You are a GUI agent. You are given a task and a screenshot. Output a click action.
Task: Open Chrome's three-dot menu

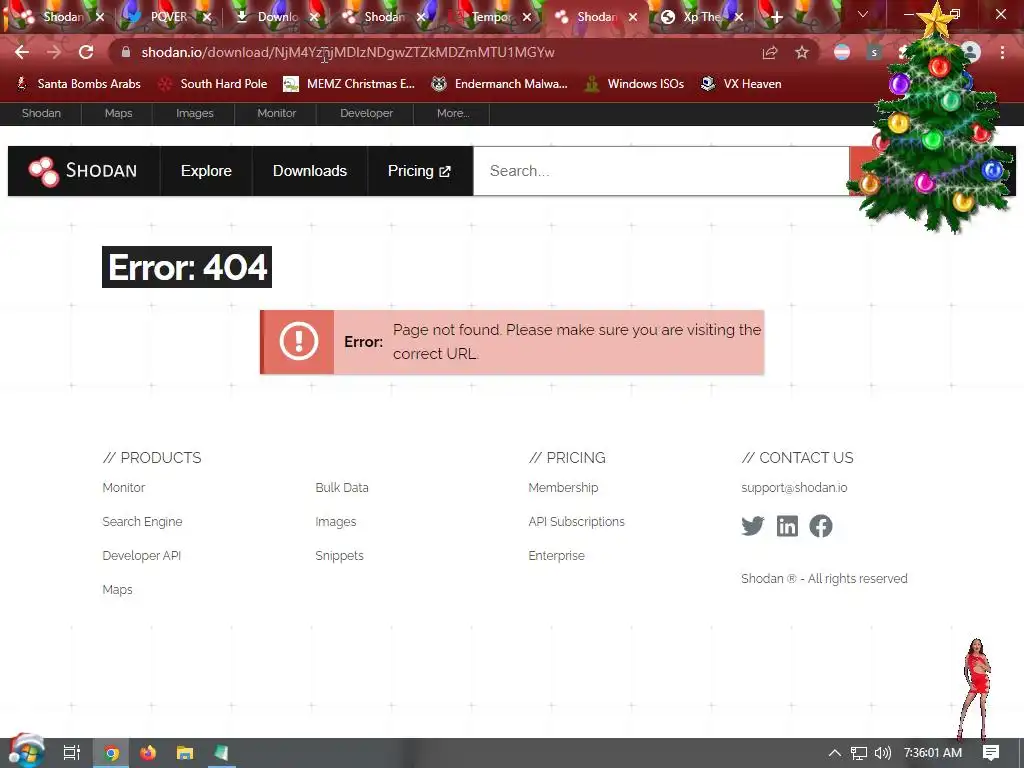(x=1002, y=52)
